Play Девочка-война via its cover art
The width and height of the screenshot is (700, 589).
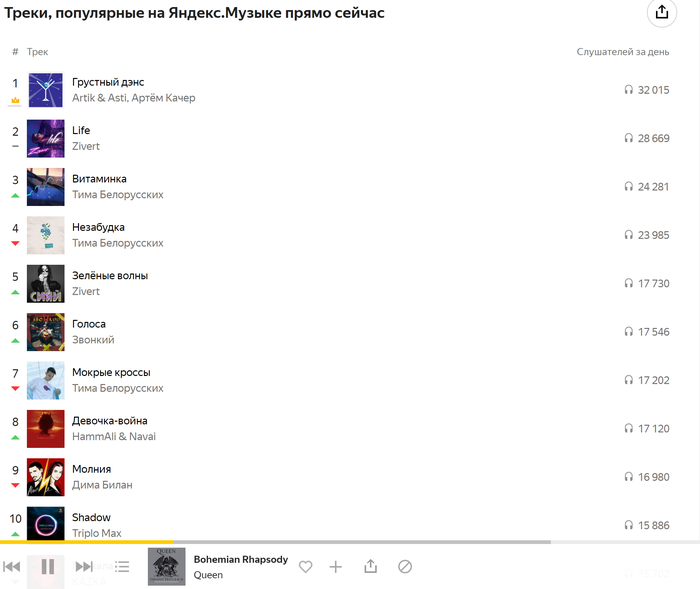pyautogui.click(x=46, y=429)
